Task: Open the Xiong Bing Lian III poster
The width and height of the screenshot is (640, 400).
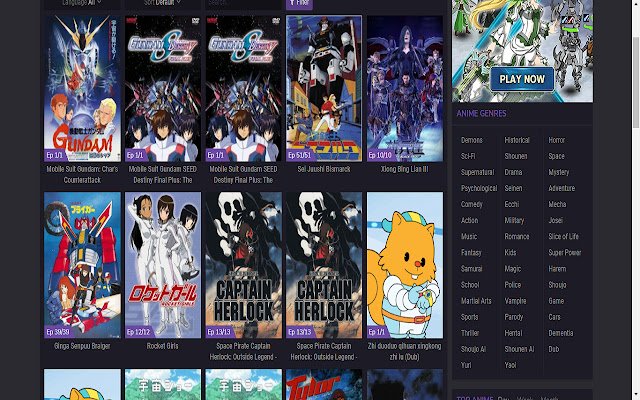Action: coord(405,89)
